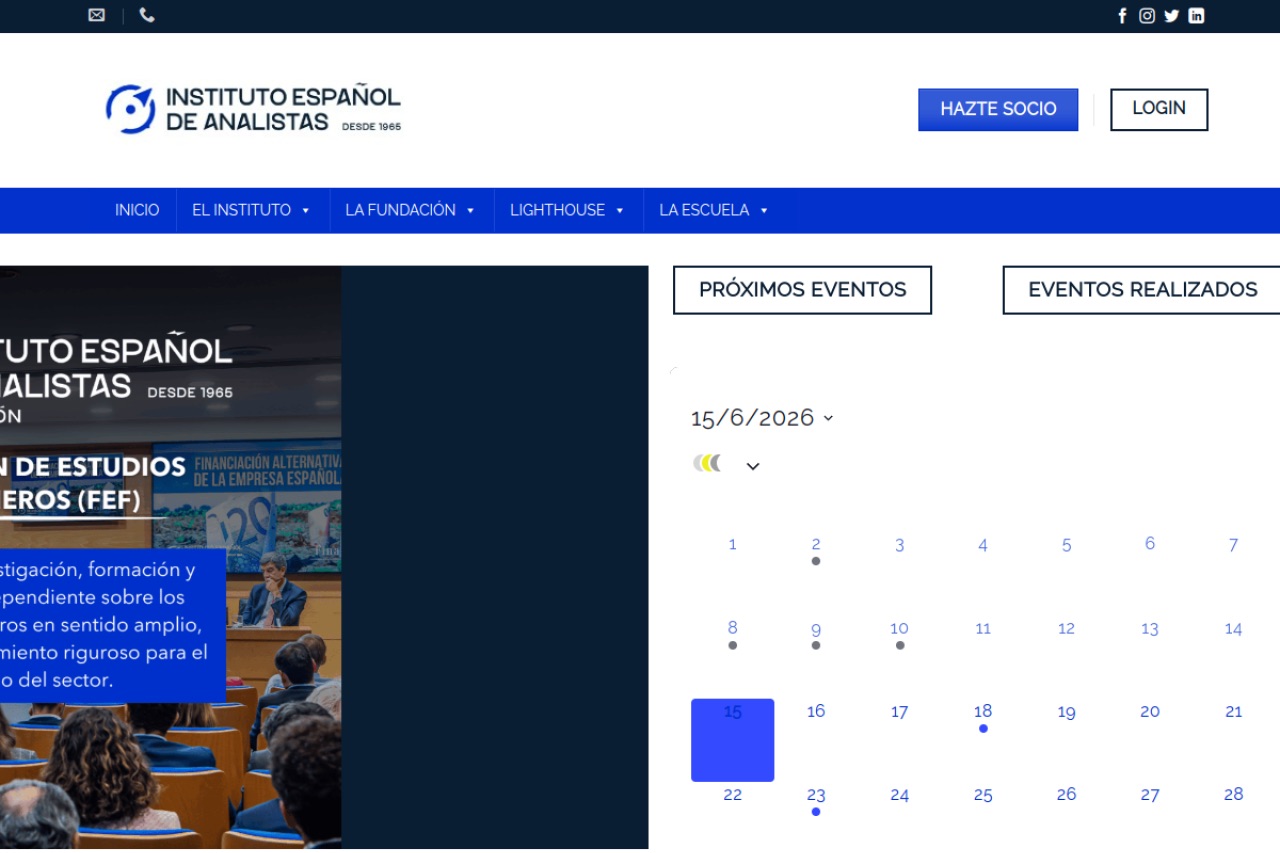Expand the LA FUNDACIÓN menu

tap(411, 210)
